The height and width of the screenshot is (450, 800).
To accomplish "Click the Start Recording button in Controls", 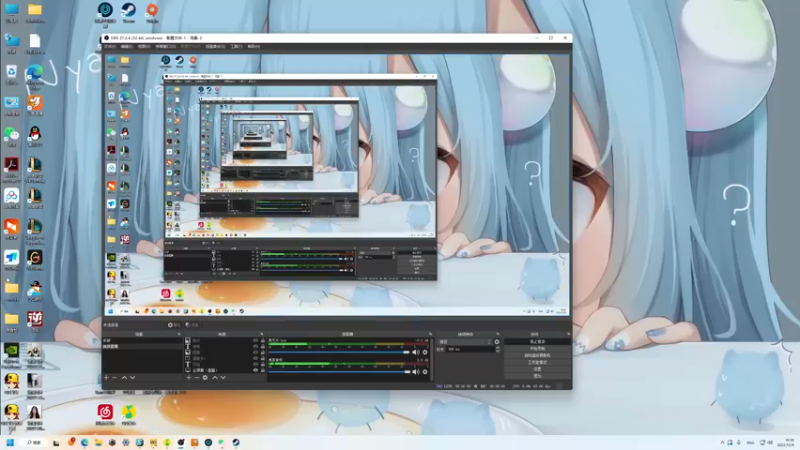I will click(537, 348).
